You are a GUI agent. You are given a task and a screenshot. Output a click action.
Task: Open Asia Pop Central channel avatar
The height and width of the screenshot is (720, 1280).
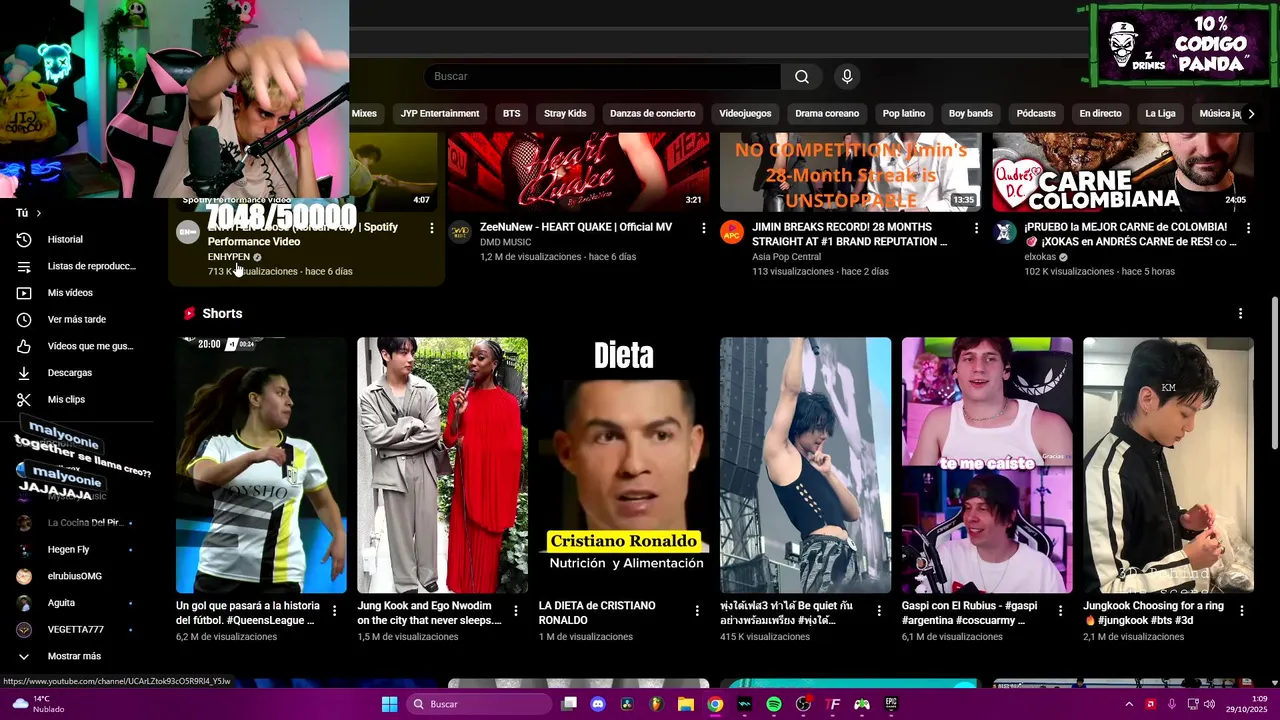click(x=732, y=232)
